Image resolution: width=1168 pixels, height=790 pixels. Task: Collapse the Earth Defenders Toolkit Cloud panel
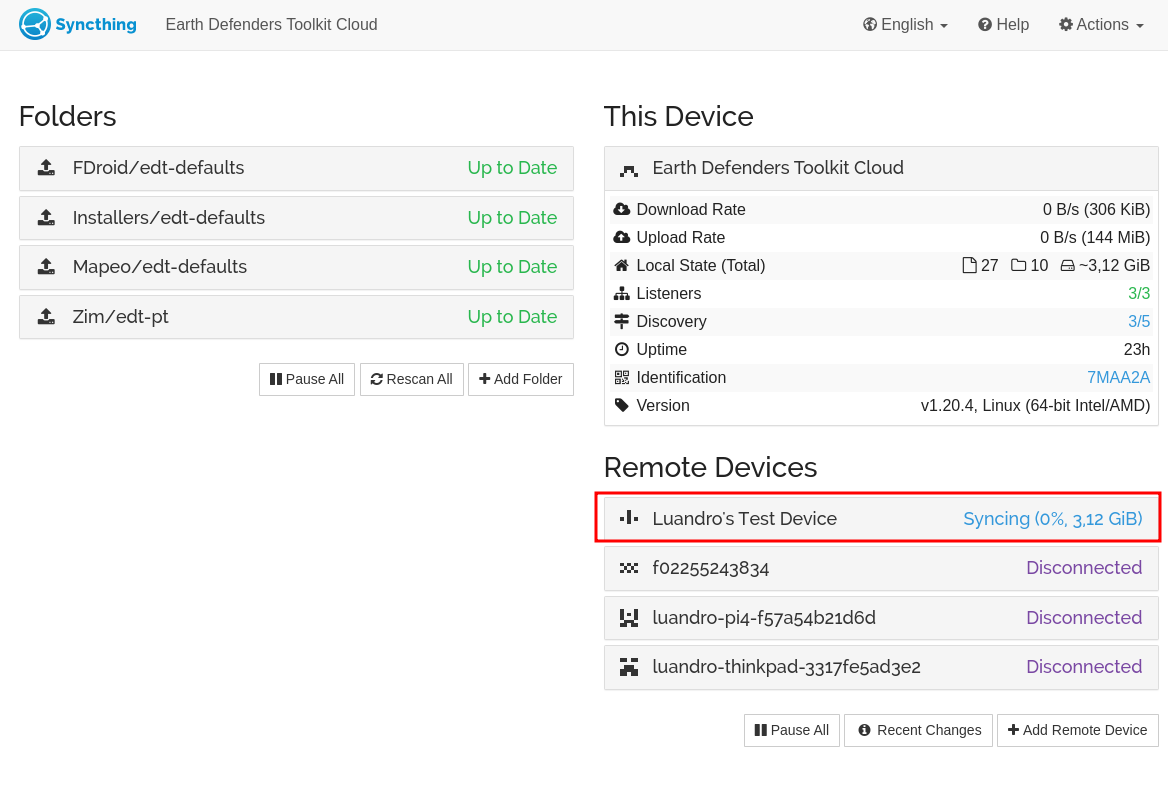pyautogui.click(x=880, y=168)
